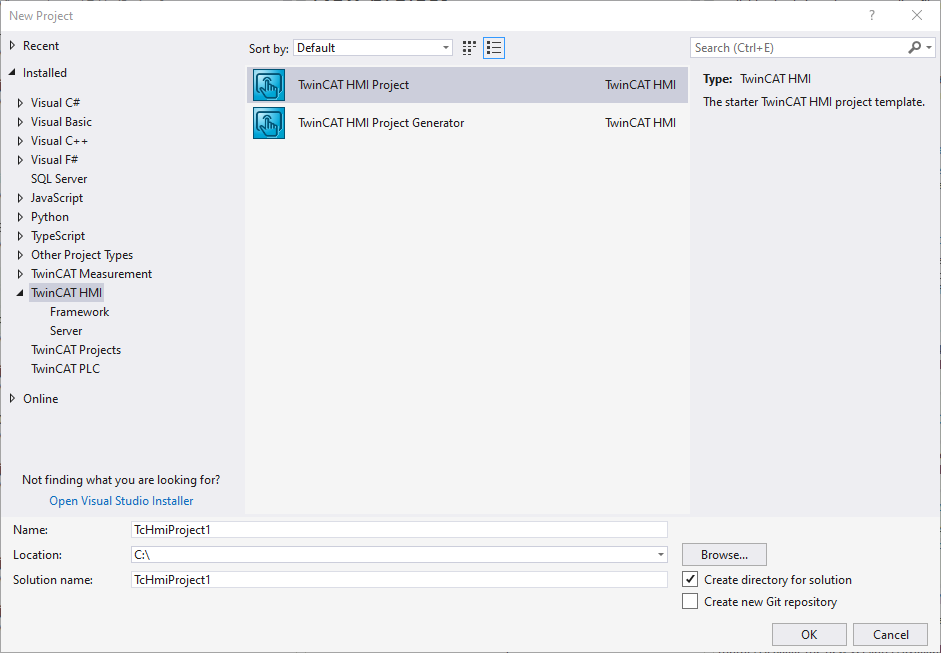Toggle Create directory for solution checkbox

(x=690, y=579)
